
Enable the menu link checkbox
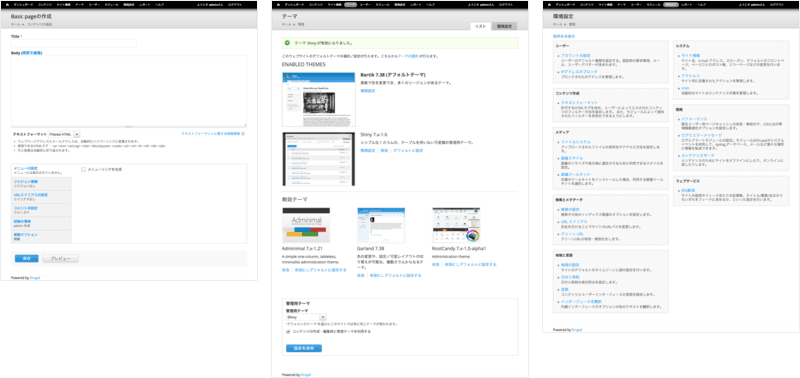(83, 169)
